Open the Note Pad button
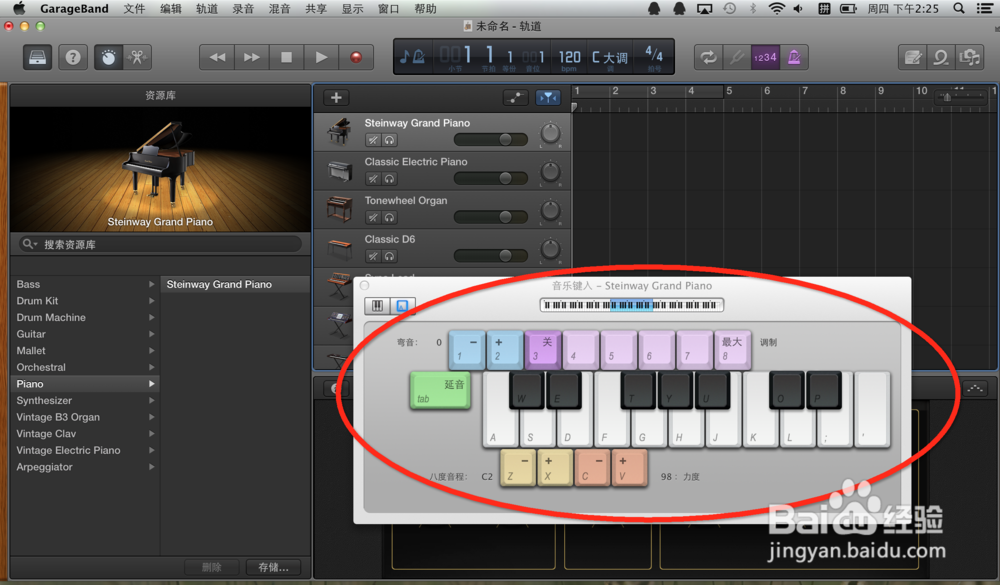 click(x=913, y=57)
